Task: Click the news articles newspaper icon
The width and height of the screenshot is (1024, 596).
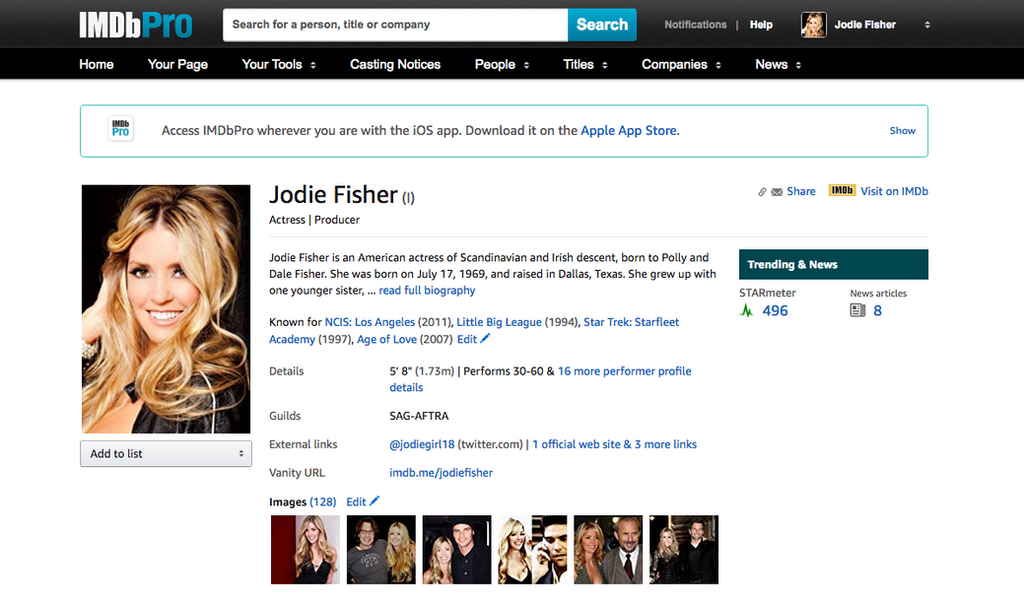Action: coord(857,311)
